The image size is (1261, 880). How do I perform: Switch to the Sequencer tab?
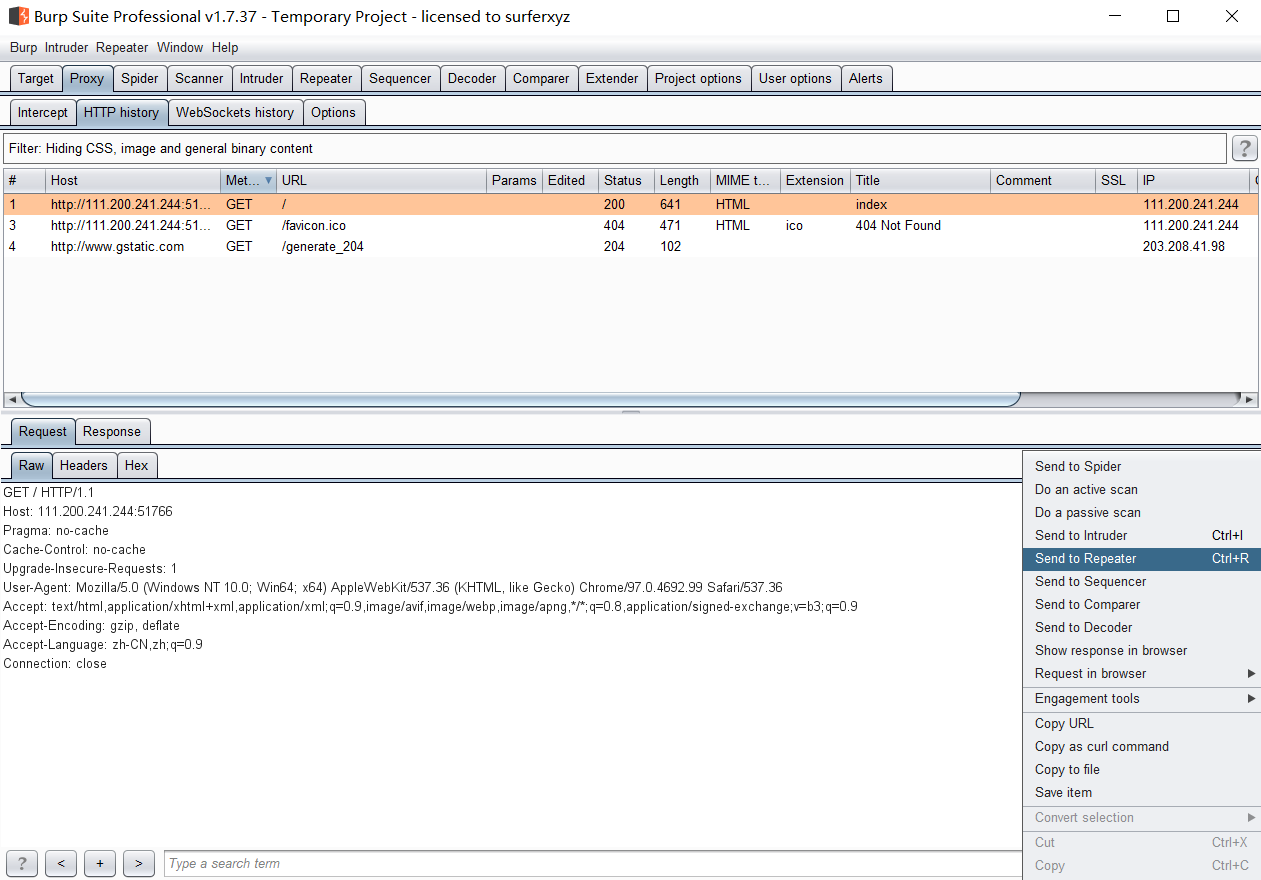coord(400,79)
